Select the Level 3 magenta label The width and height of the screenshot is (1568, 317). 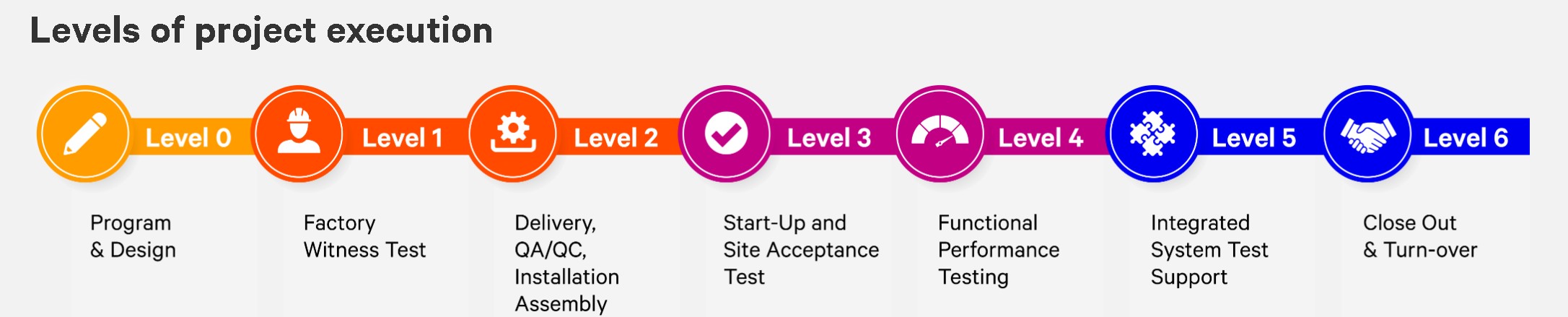(x=829, y=138)
